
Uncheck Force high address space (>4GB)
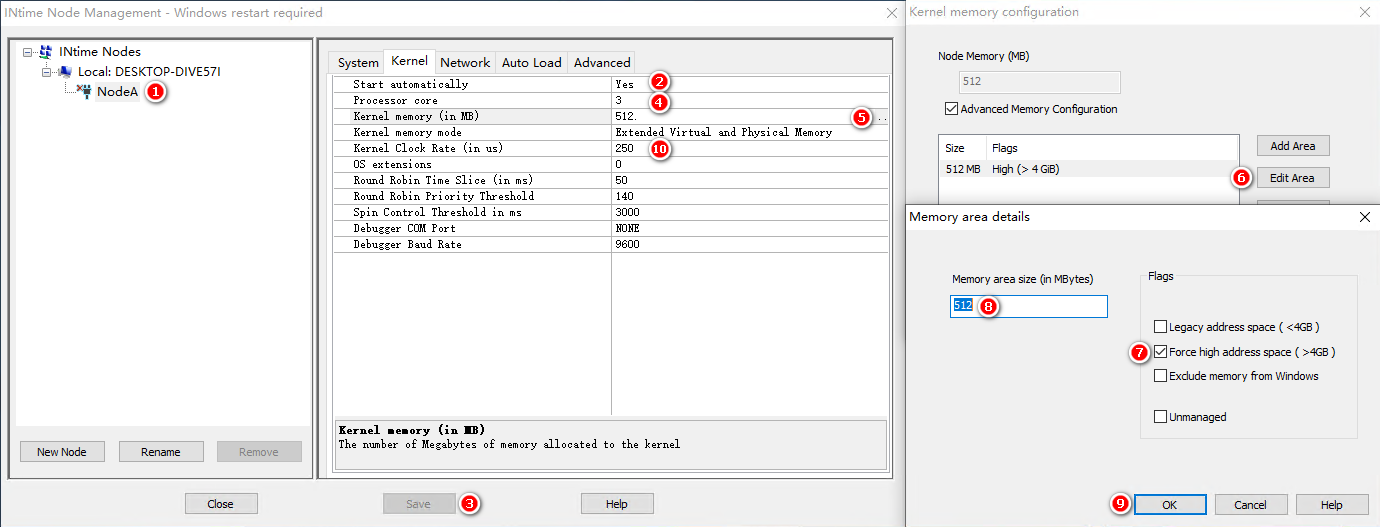[x=1160, y=352]
